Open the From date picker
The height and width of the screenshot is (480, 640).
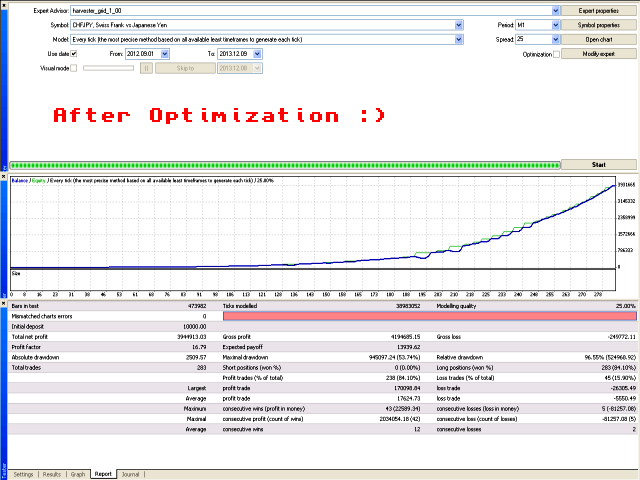[165, 54]
